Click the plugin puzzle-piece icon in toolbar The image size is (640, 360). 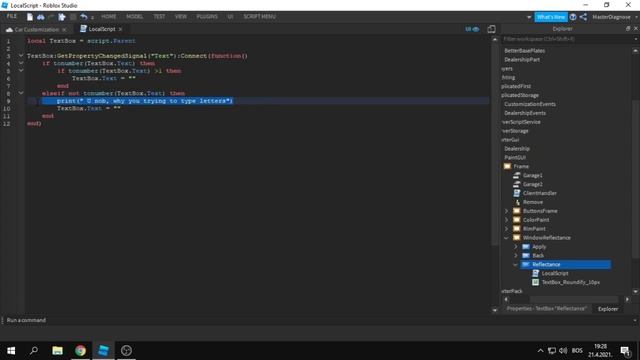point(62,17)
